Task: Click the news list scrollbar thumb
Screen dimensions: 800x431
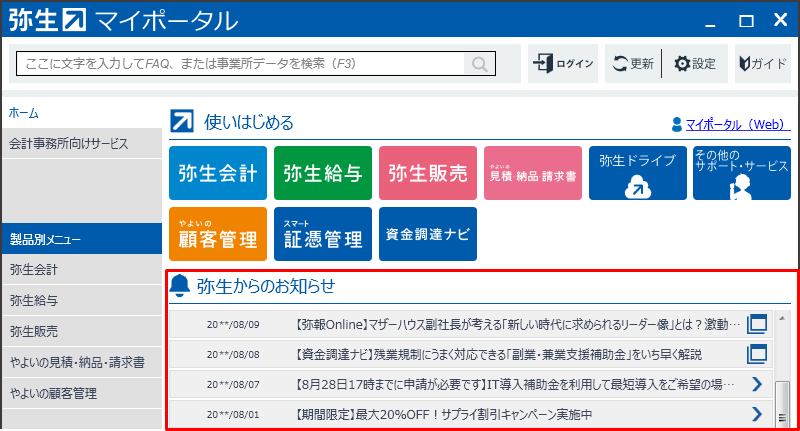Action: pyautogui.click(x=782, y=404)
